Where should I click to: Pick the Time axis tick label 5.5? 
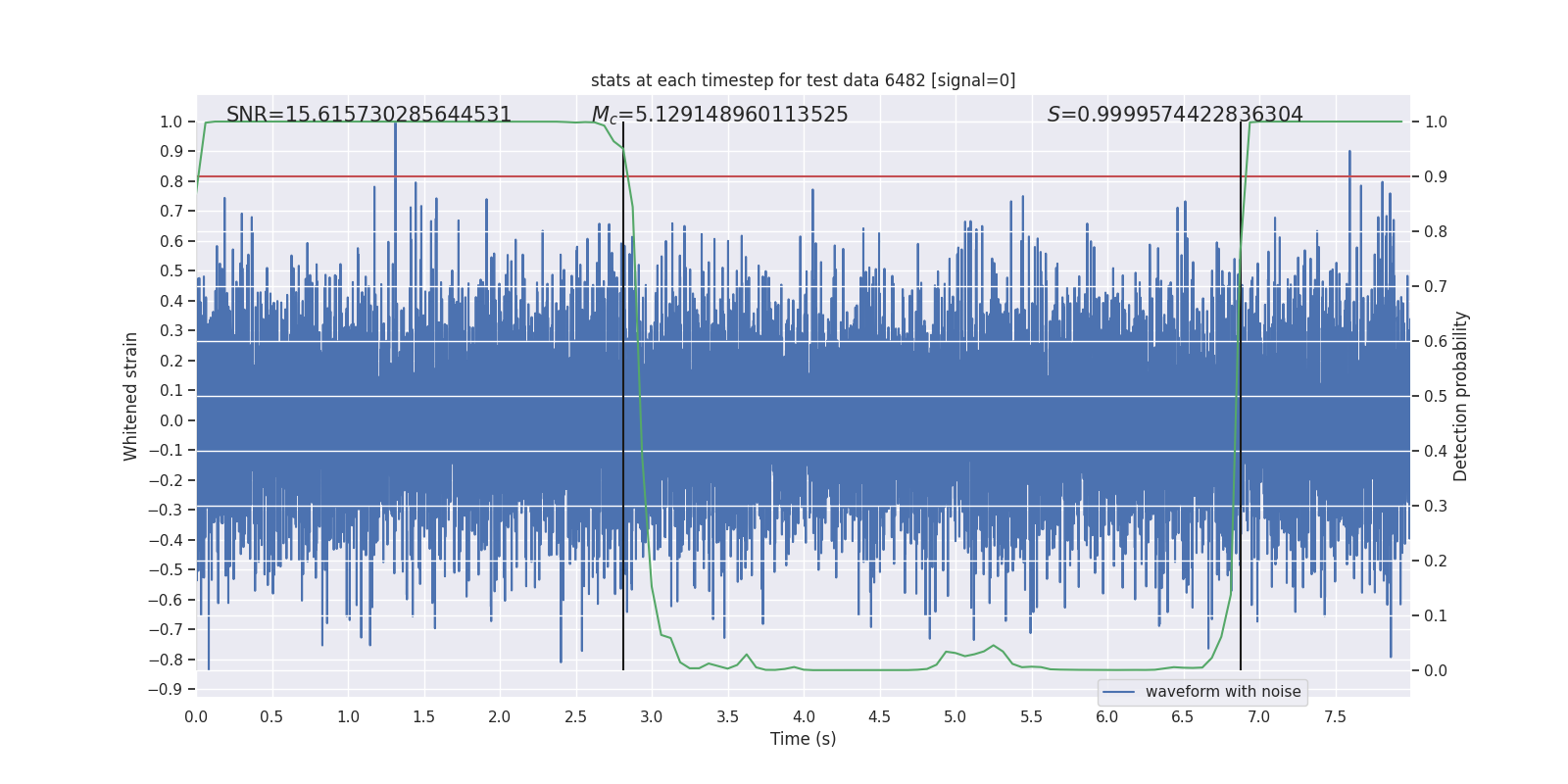(1031, 716)
